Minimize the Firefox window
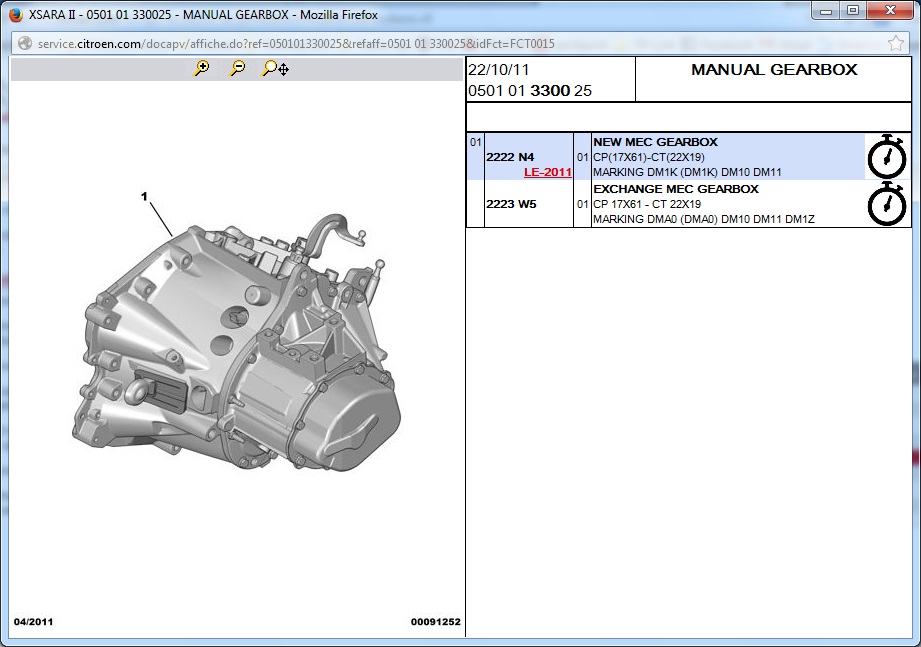The image size is (921, 647). tap(826, 11)
